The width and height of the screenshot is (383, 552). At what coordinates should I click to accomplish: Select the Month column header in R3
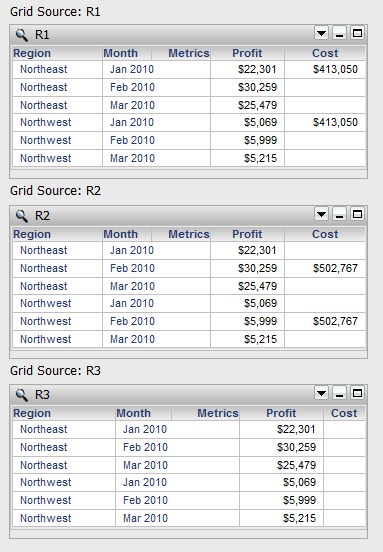133,413
